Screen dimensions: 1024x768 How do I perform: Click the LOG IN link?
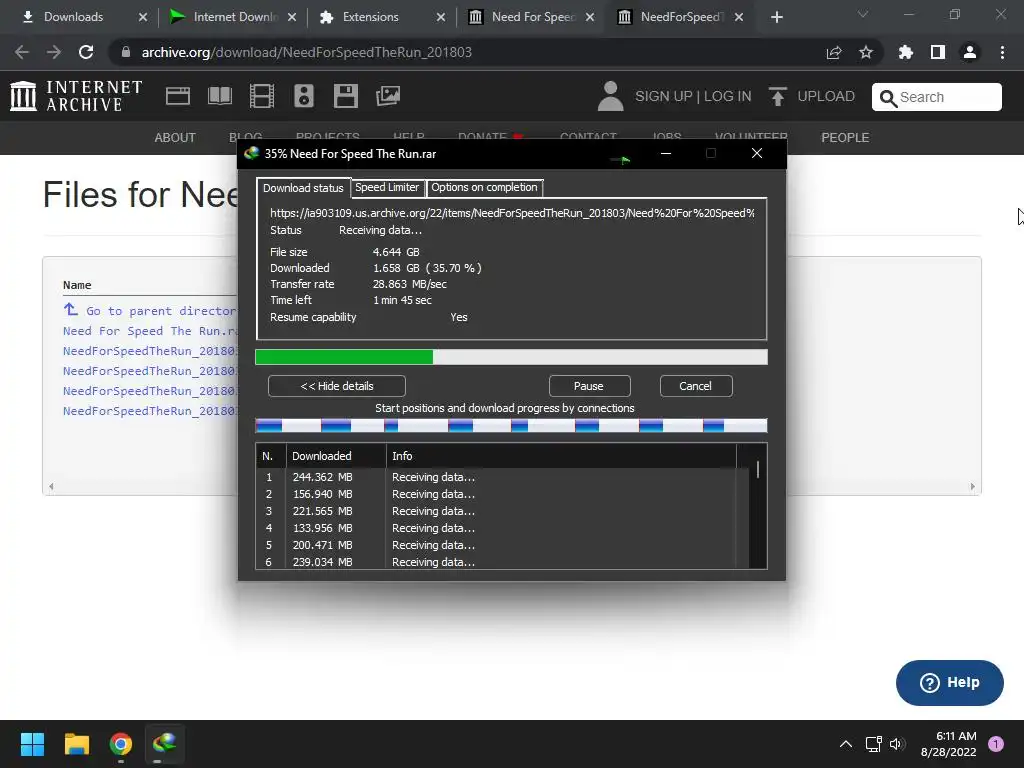coord(728,96)
